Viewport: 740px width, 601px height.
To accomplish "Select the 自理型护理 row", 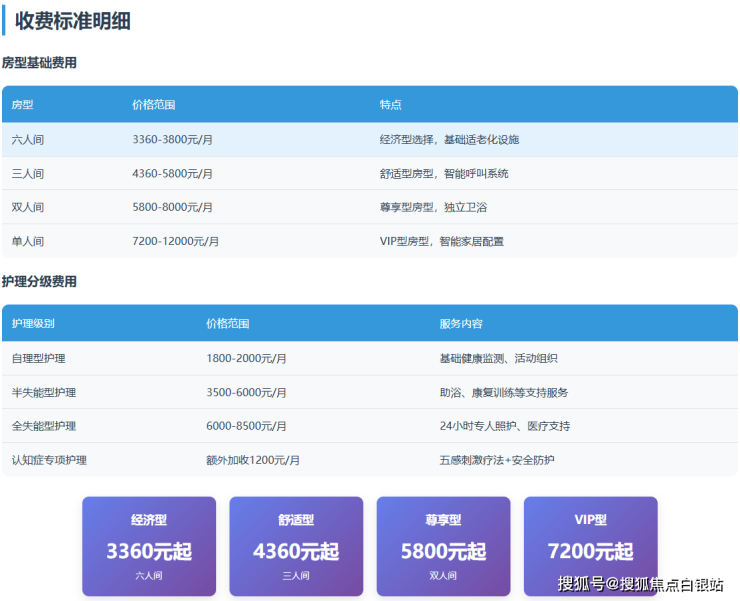I will click(369, 358).
